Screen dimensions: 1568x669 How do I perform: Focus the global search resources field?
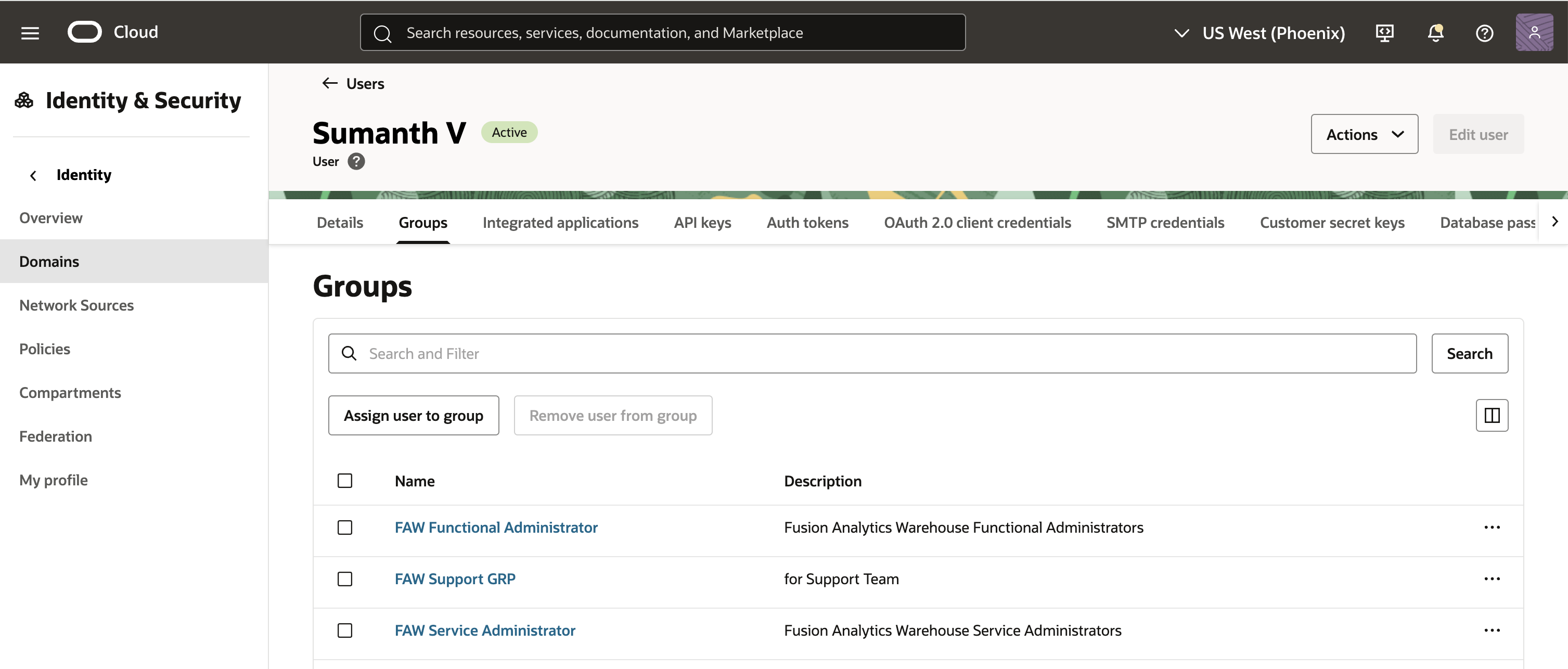tap(662, 32)
